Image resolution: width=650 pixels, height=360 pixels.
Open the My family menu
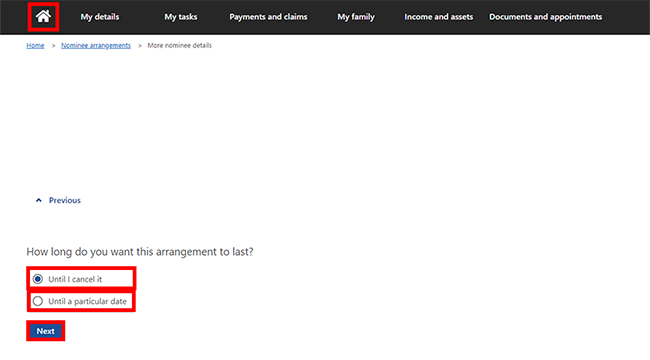tap(356, 17)
